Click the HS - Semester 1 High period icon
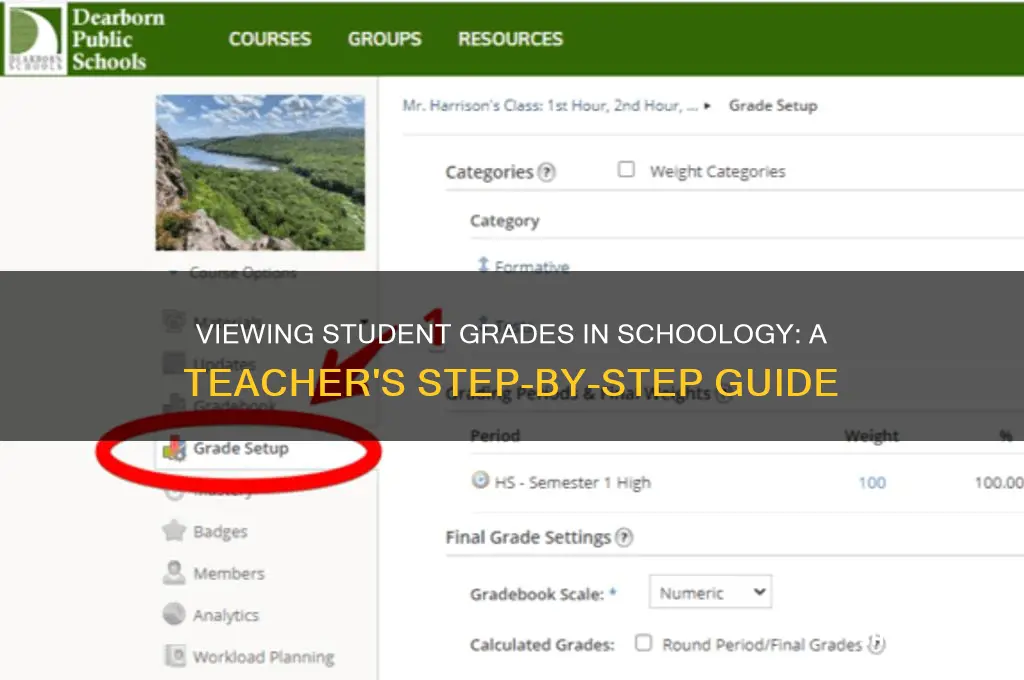Screen dimensions: 1024x680 (x=480, y=480)
